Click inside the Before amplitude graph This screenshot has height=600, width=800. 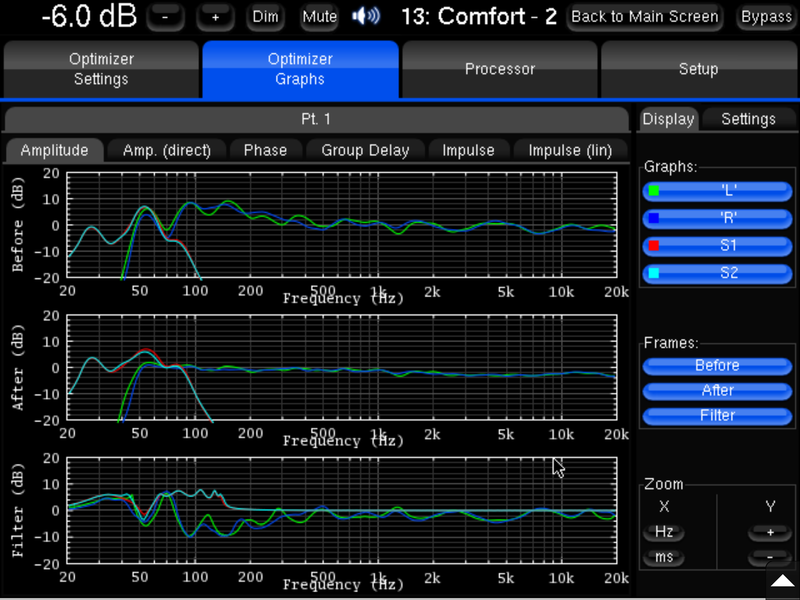pyautogui.click(x=342, y=225)
